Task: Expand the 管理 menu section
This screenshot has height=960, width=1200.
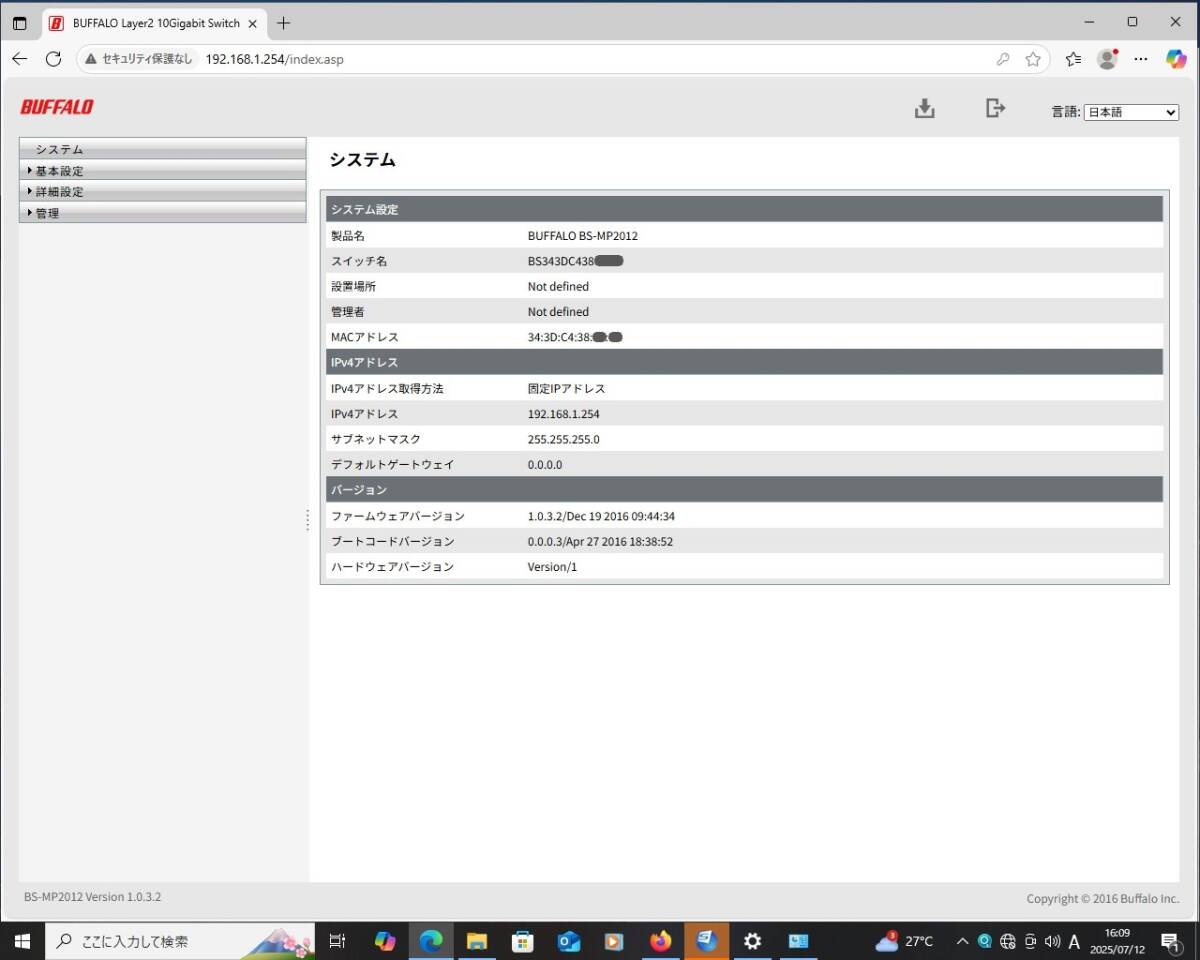Action: point(162,213)
